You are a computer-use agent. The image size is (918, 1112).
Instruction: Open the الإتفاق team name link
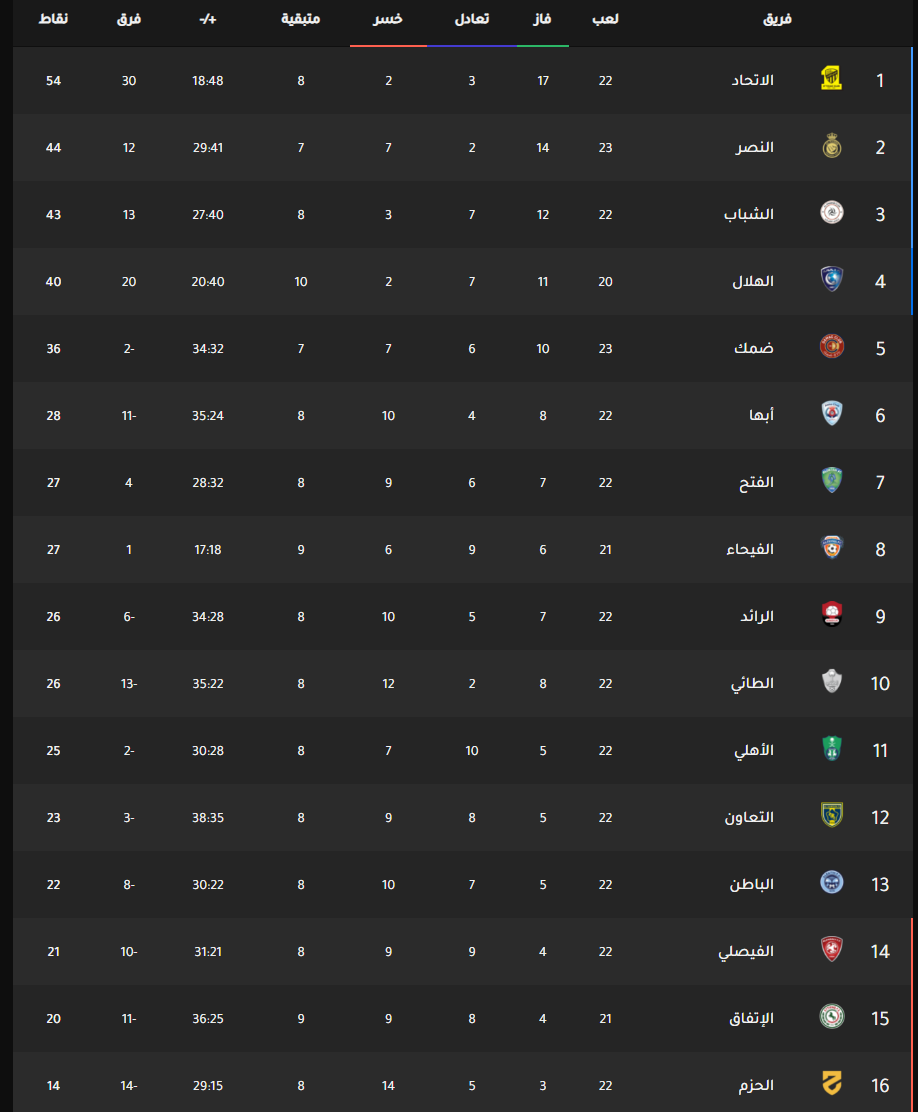tap(751, 1018)
